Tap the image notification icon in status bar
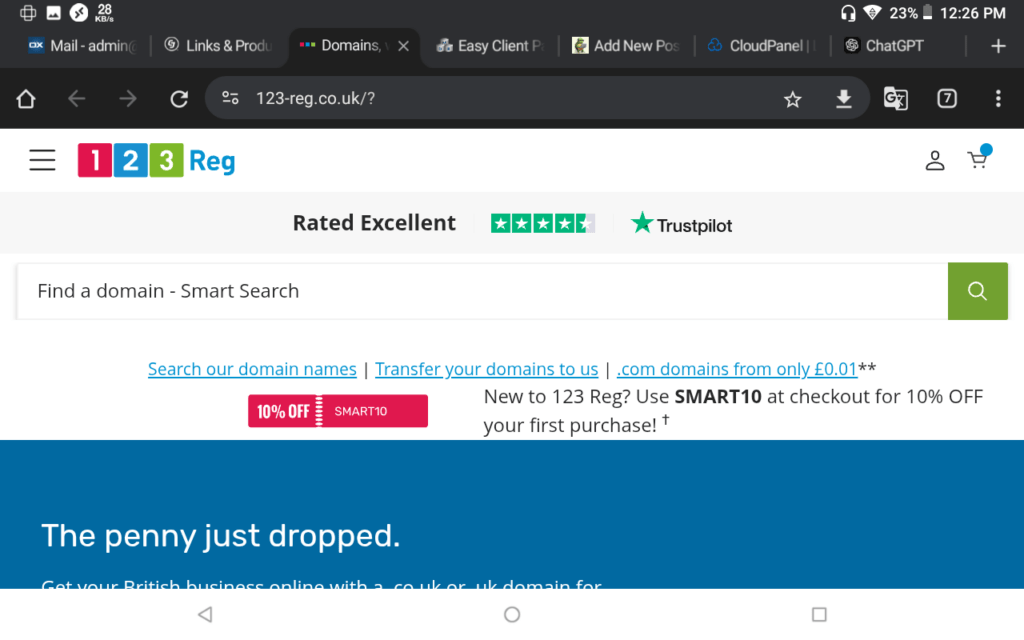Image resolution: width=1024 pixels, height=640 pixels. 54,12
